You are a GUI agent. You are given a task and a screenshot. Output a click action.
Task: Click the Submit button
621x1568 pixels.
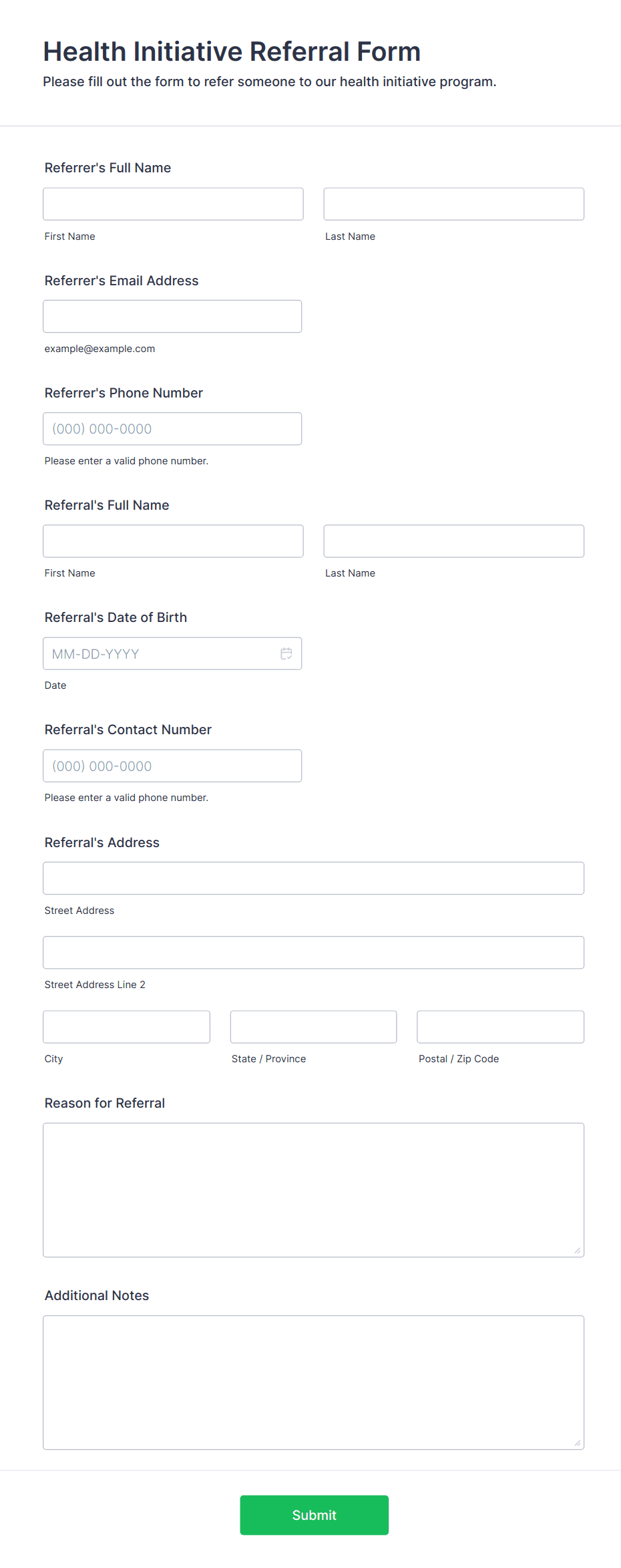[314, 1515]
